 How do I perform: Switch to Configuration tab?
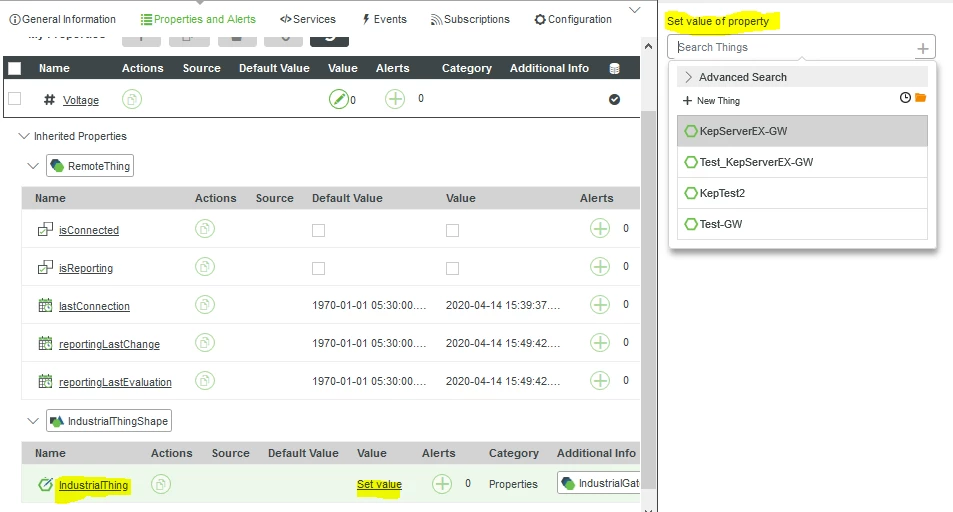pos(573,19)
